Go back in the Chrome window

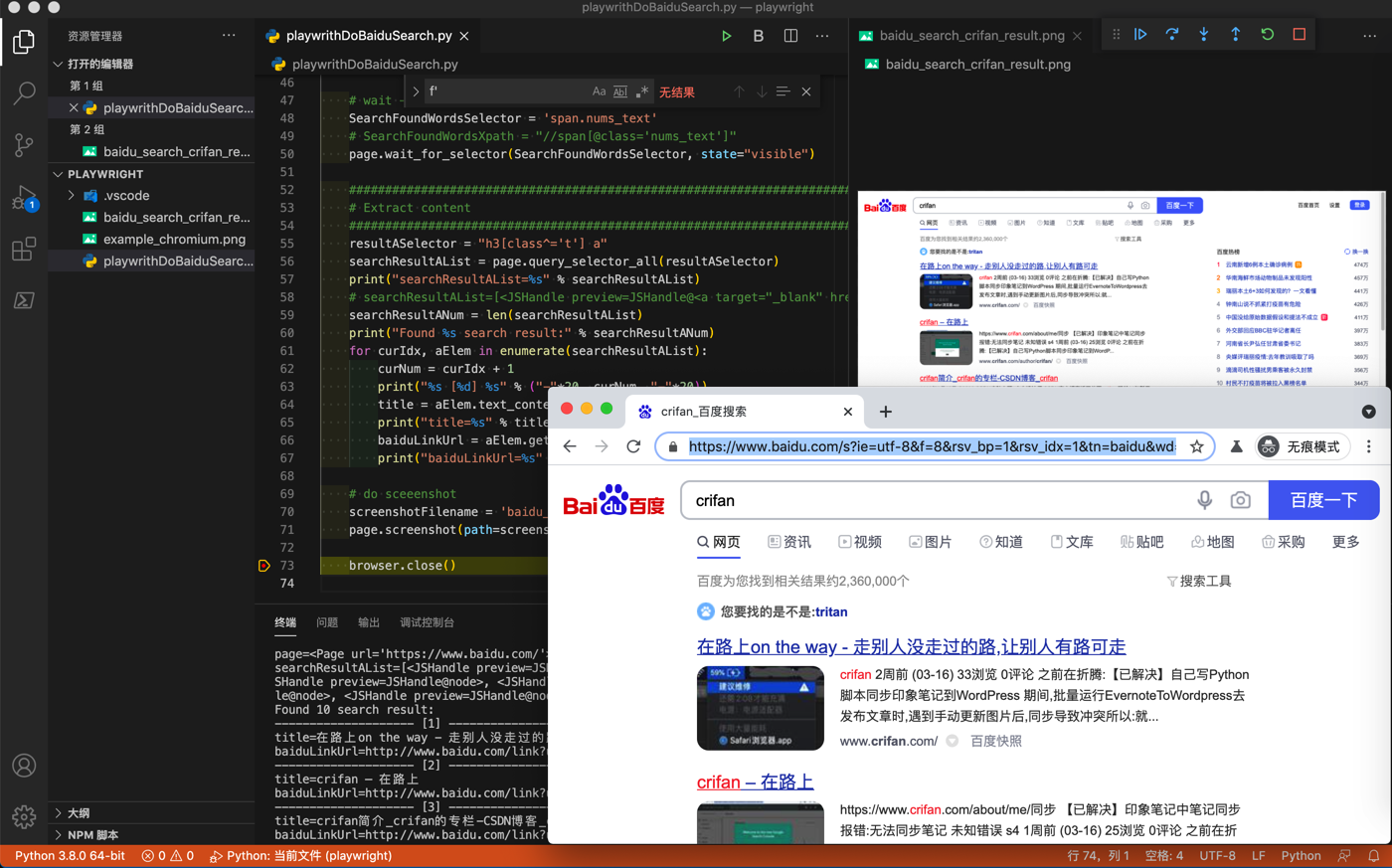[x=570, y=446]
